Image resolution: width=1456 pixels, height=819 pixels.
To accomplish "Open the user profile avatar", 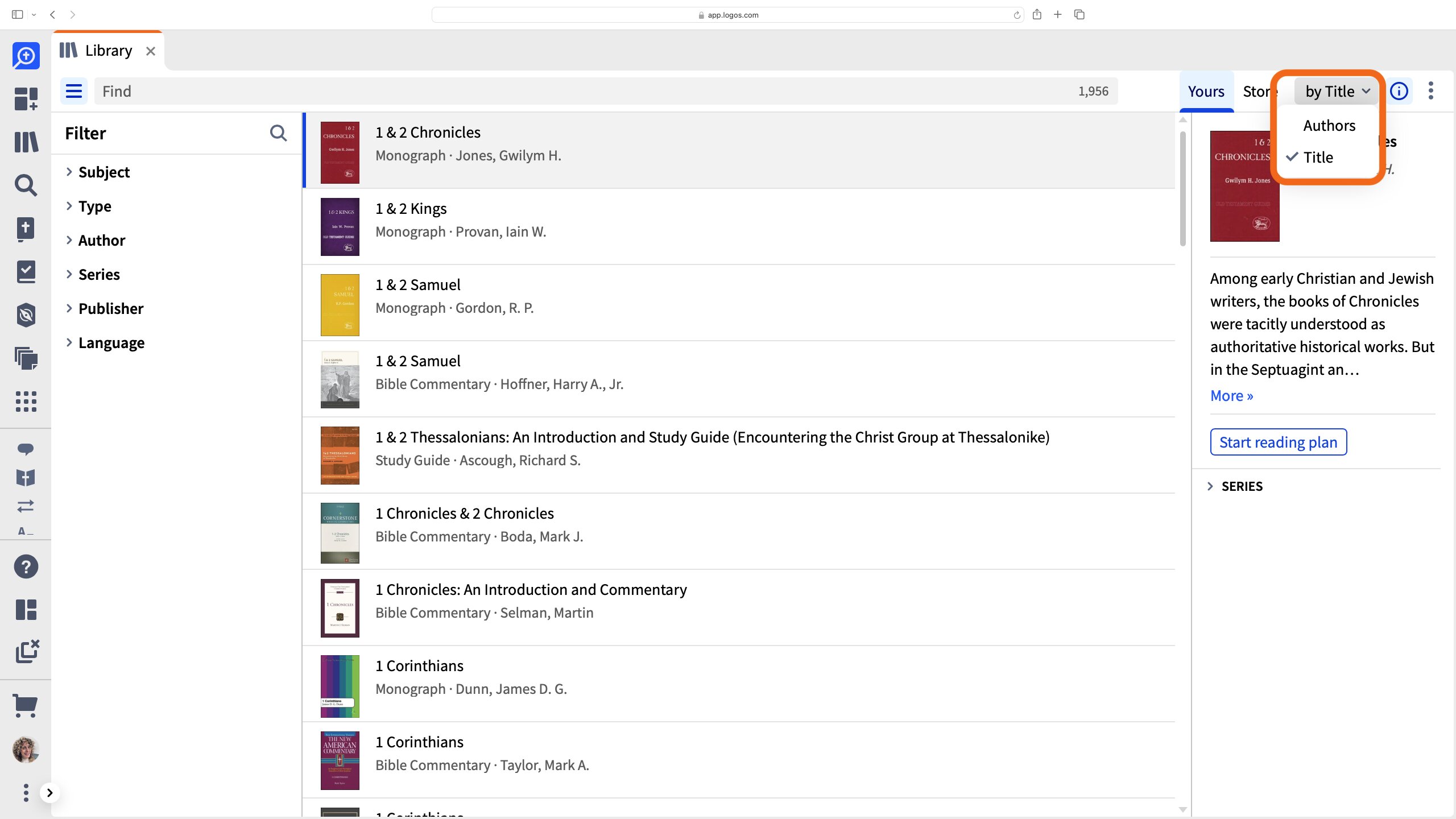I will coord(26,750).
